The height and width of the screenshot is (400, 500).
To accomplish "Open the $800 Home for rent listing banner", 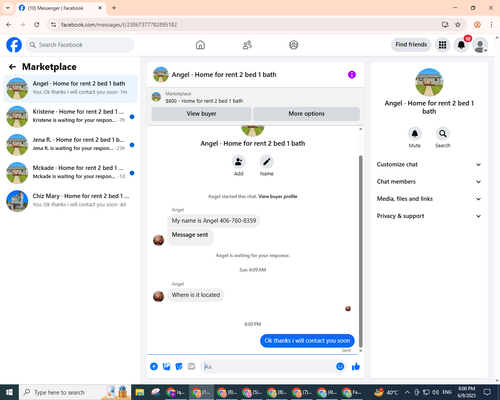I will 256,97.
